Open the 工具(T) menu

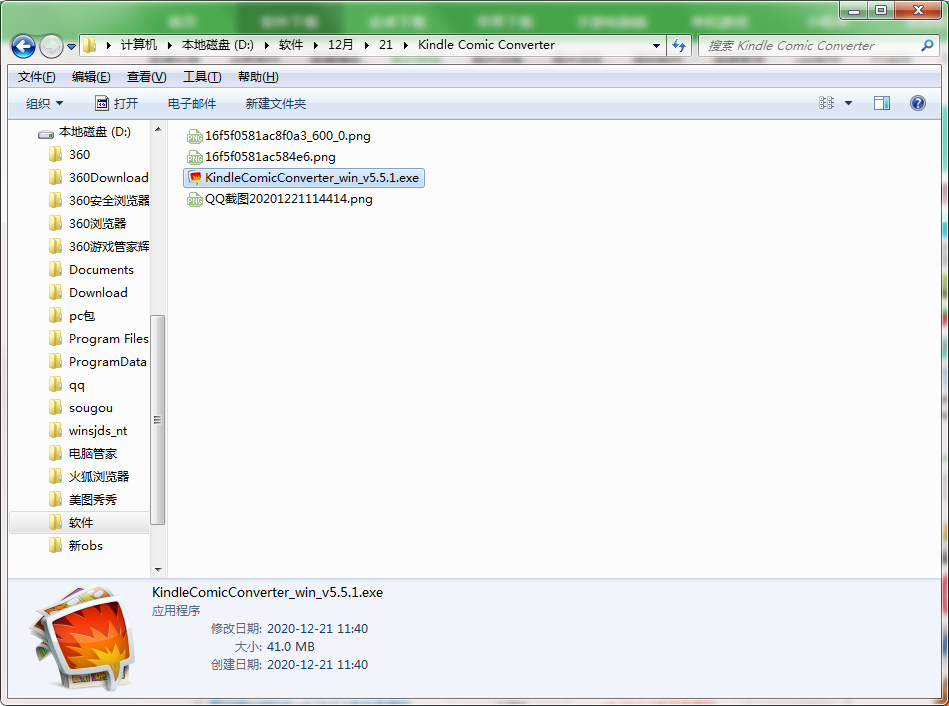point(202,77)
